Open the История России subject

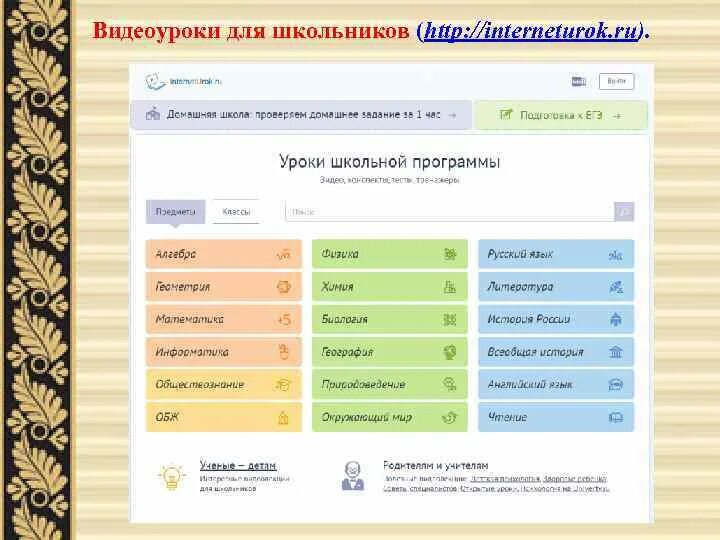556,319
